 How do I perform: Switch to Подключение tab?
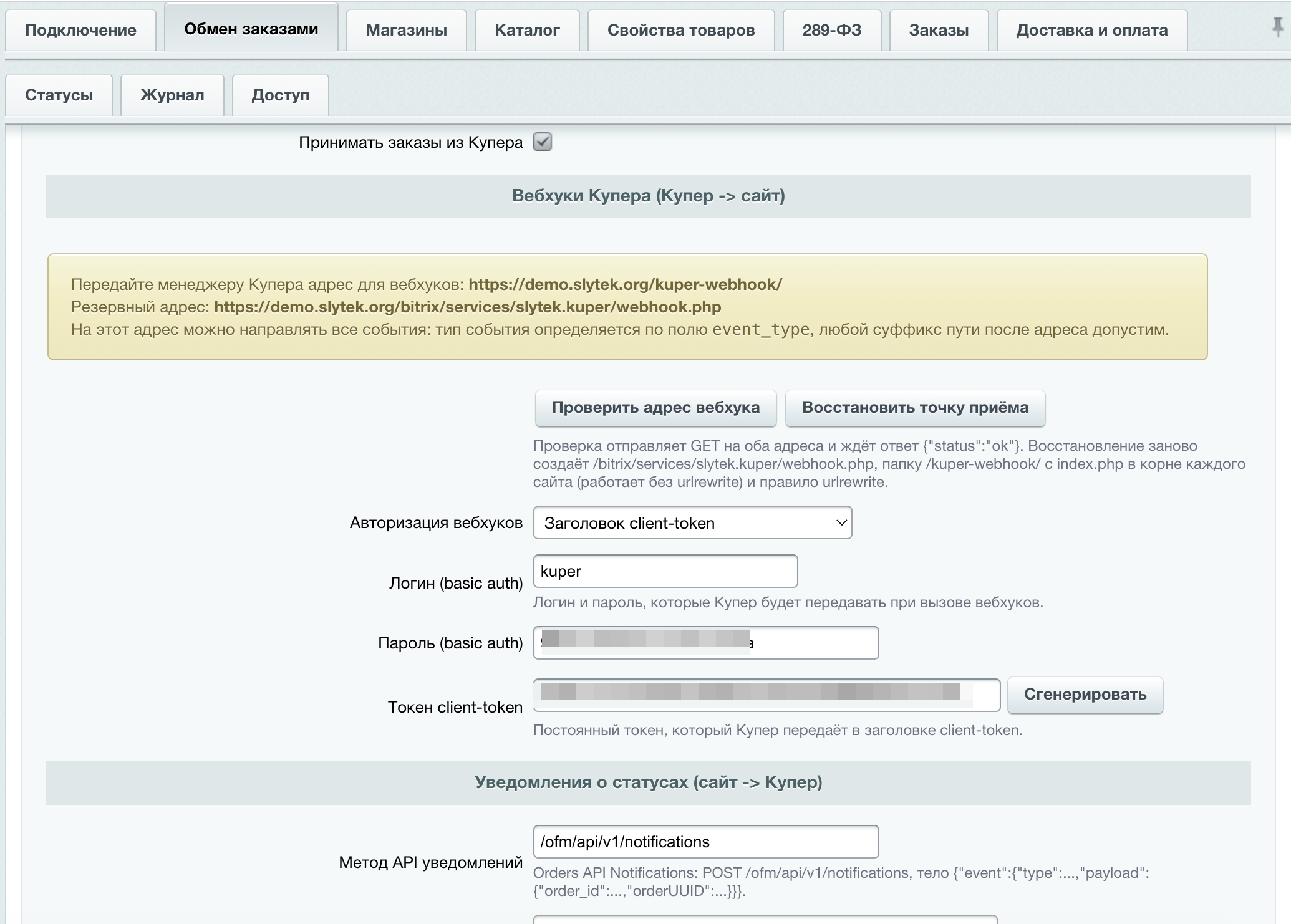[80, 30]
